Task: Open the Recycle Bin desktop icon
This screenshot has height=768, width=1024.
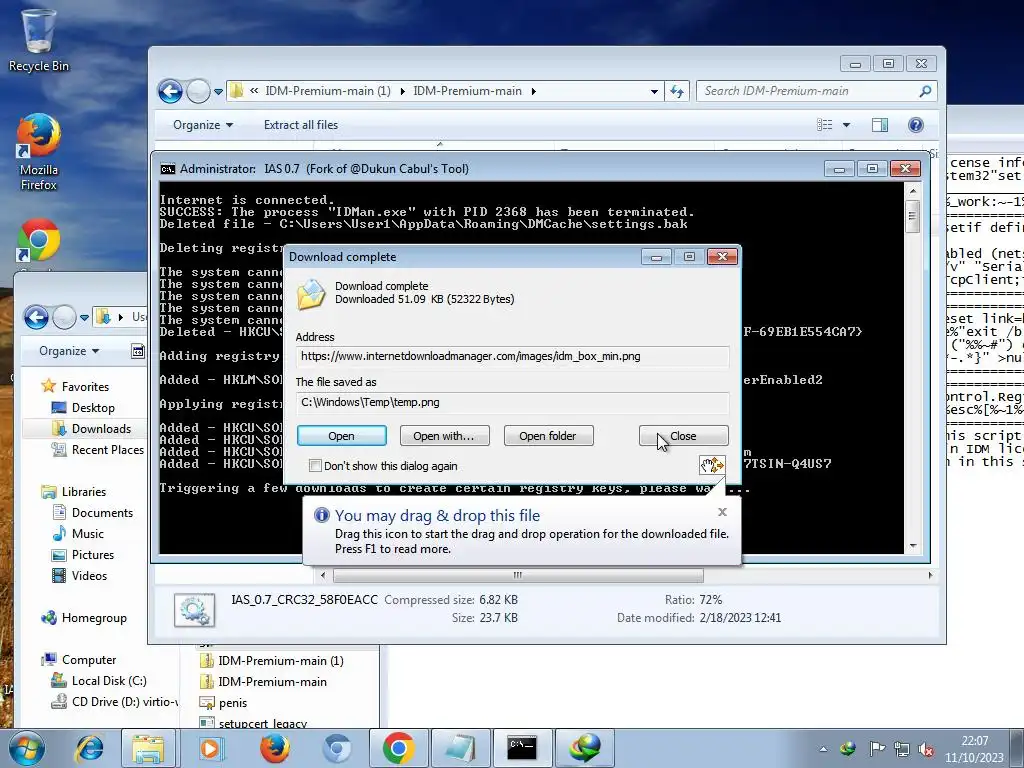Action: 39,40
